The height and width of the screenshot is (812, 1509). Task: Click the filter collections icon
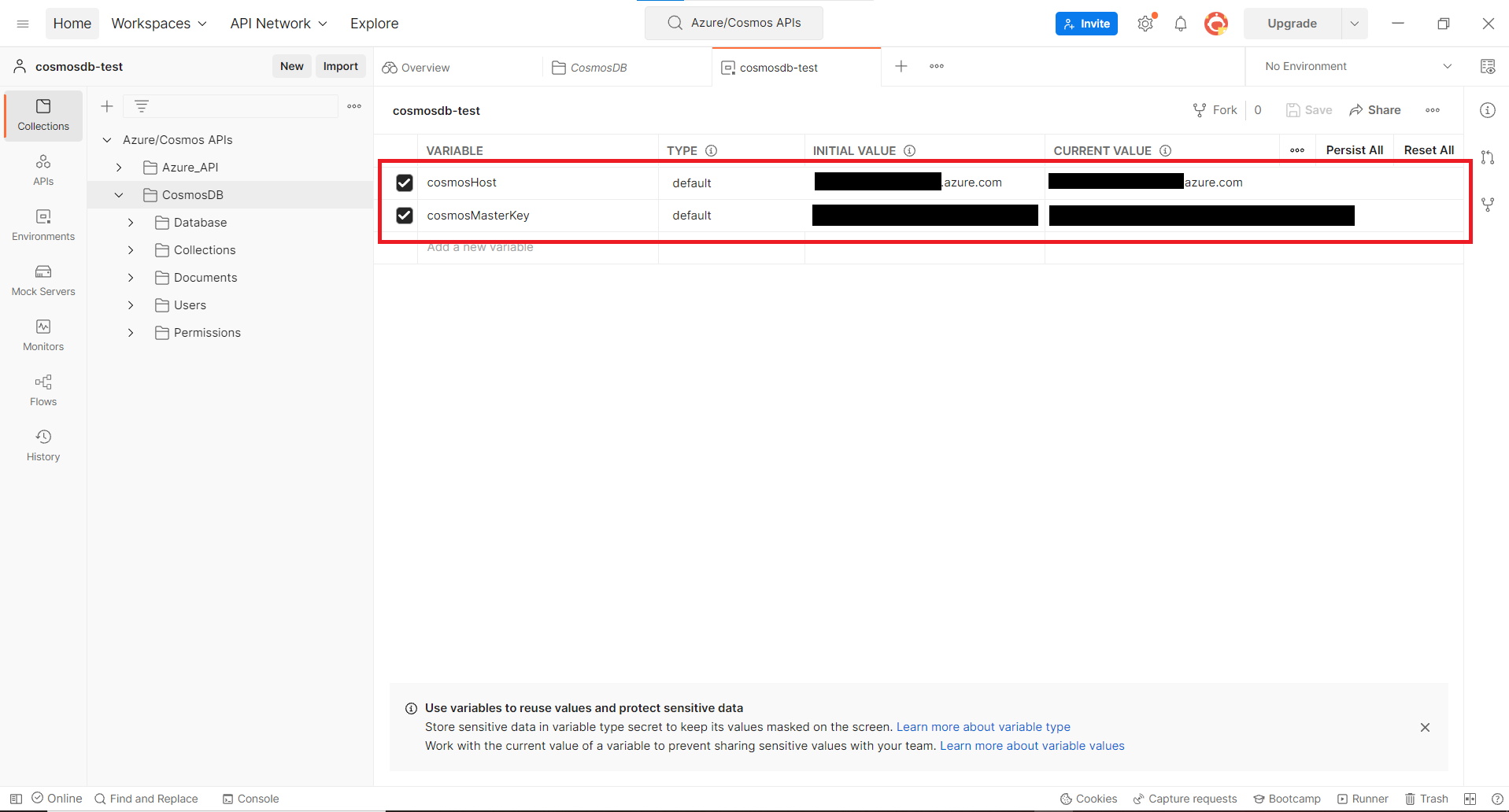coord(142,106)
